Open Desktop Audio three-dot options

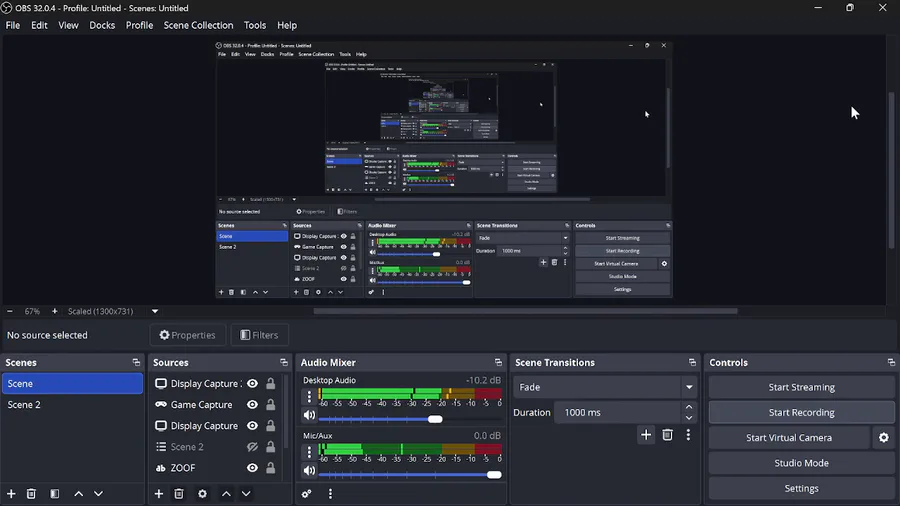tap(309, 396)
